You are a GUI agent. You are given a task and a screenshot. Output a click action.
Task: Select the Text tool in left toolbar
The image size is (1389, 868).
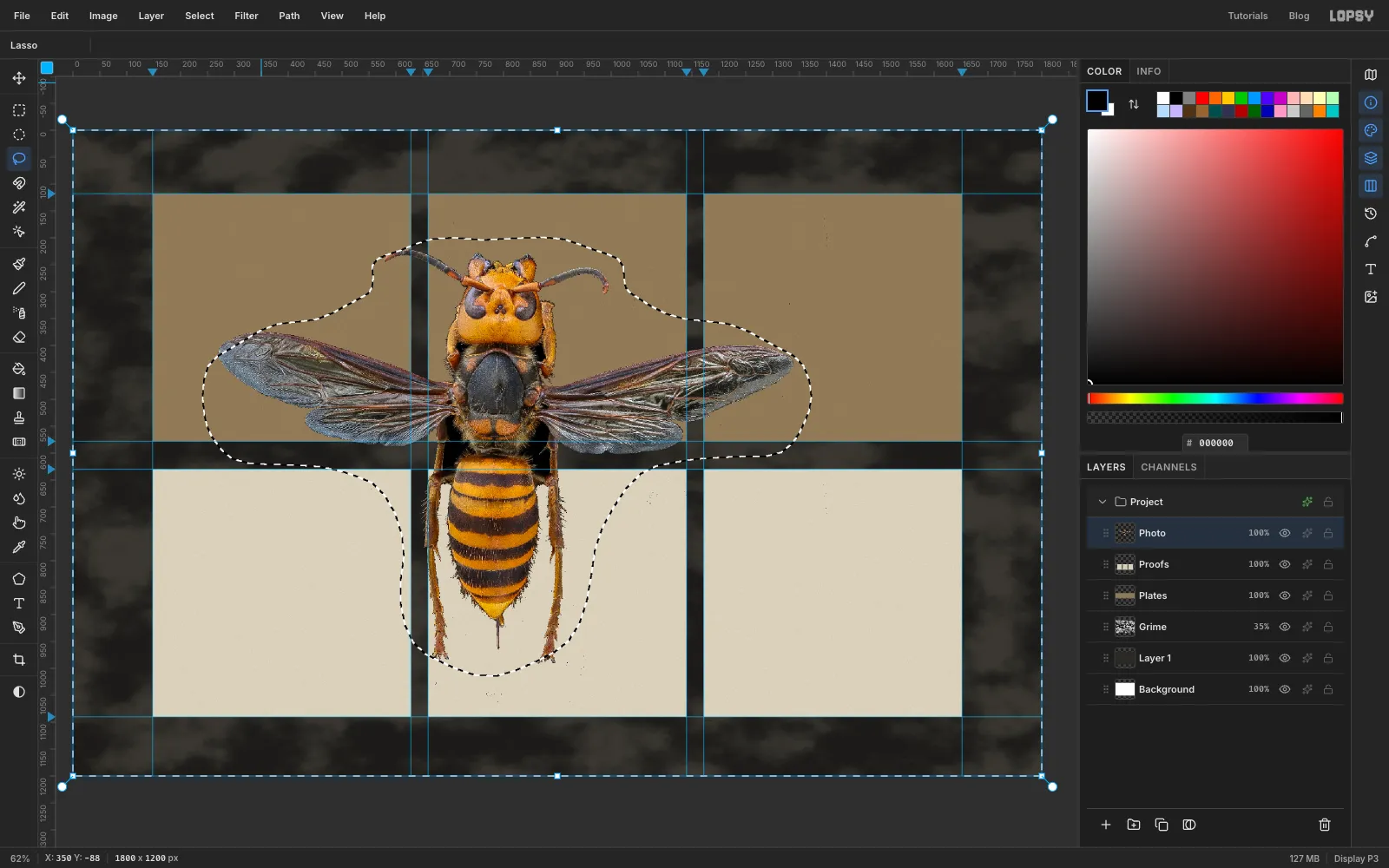pos(19,603)
